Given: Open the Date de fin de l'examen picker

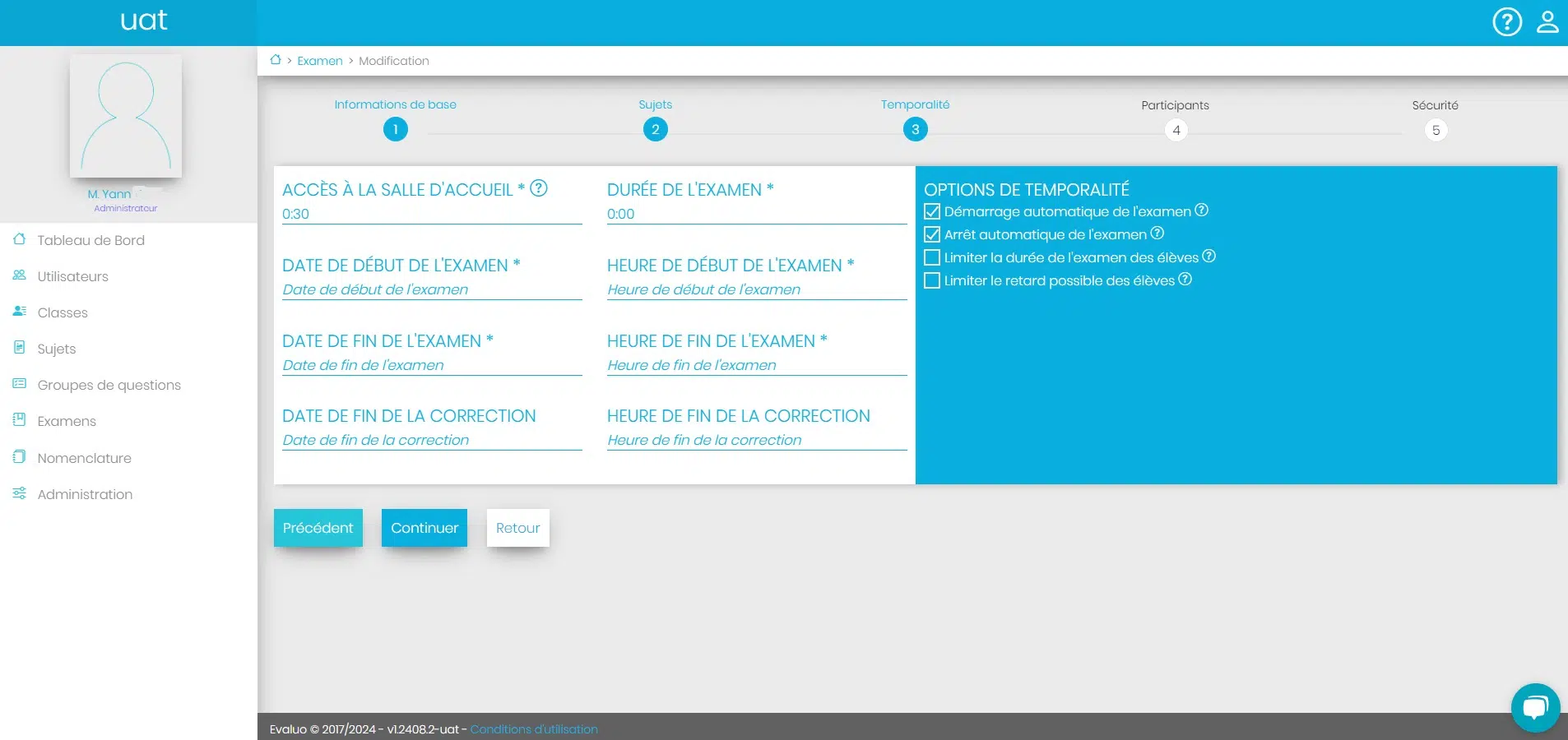Looking at the screenshot, I should [x=431, y=365].
